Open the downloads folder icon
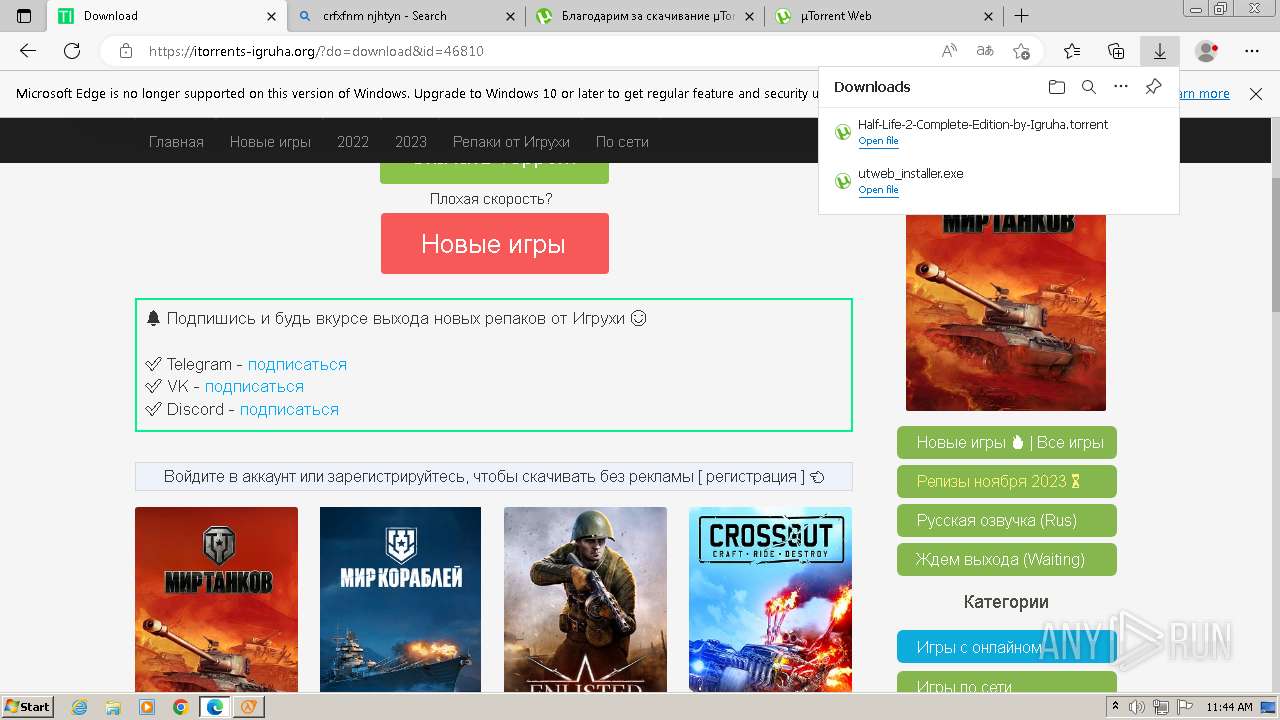This screenshot has height=720, width=1280. [x=1057, y=87]
